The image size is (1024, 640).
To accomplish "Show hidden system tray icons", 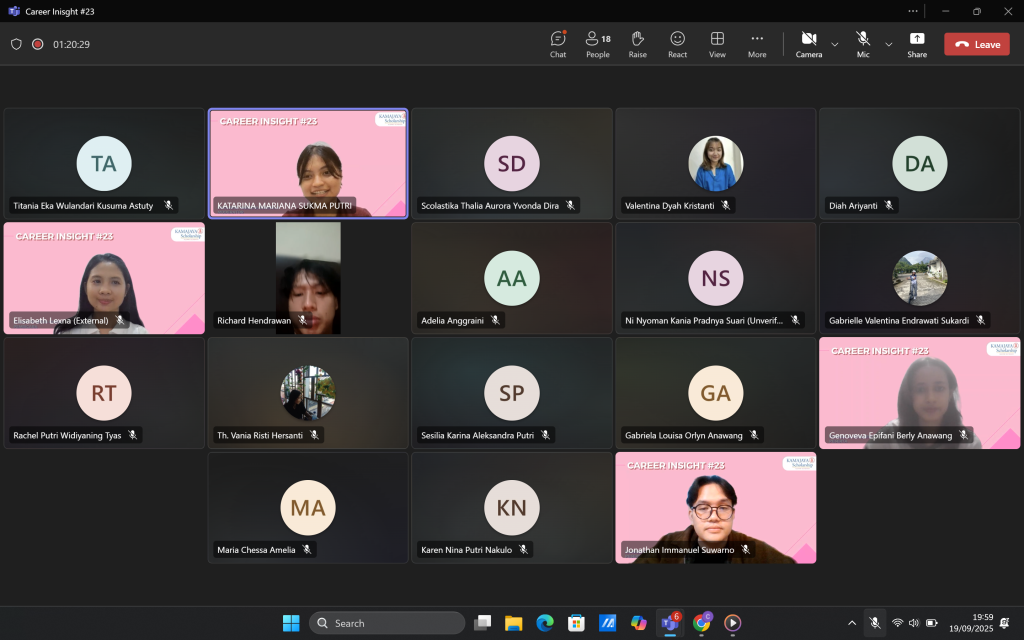I will tap(852, 623).
